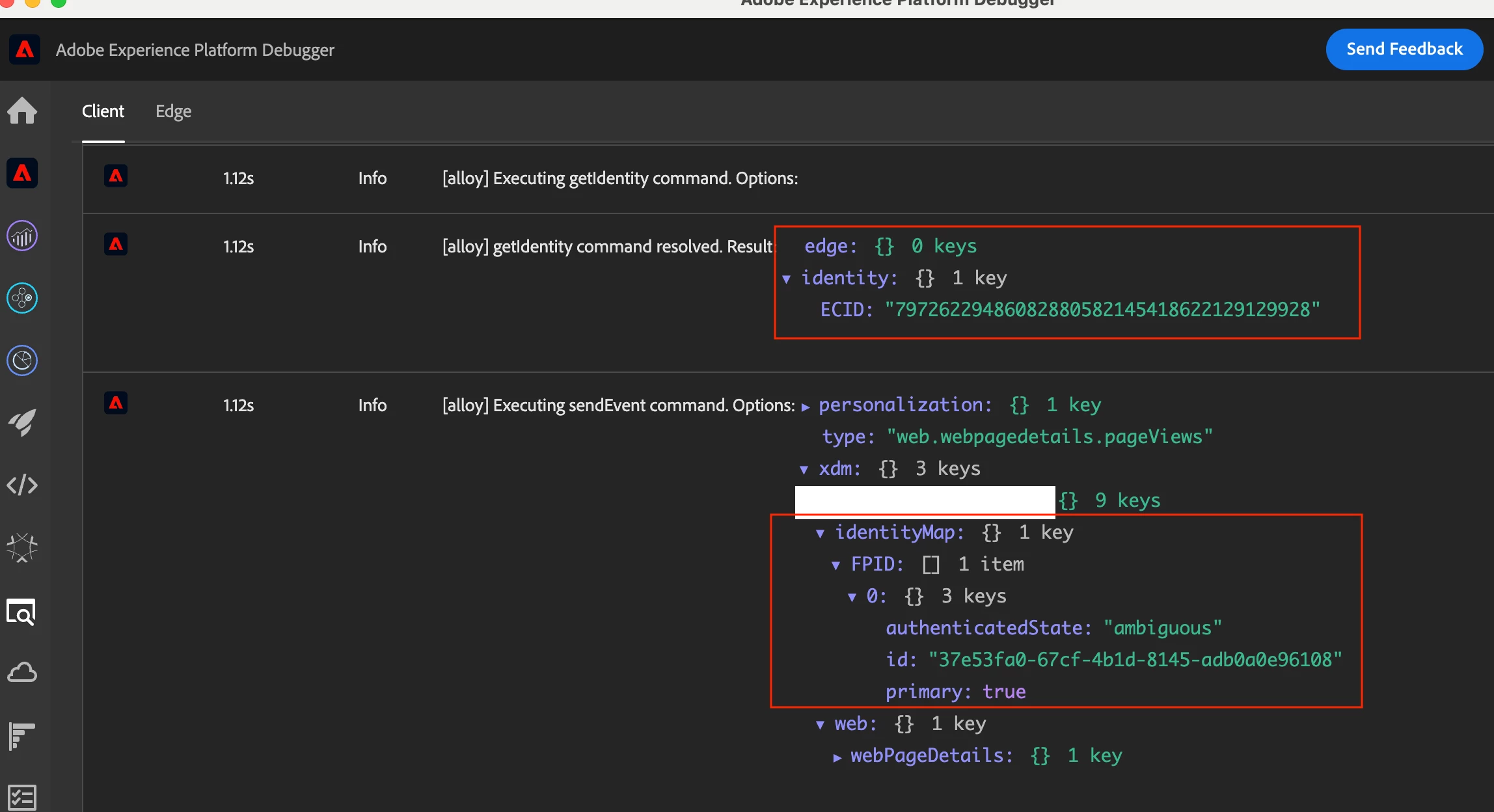Select the Client tab
This screenshot has height=812, width=1494.
(103, 111)
